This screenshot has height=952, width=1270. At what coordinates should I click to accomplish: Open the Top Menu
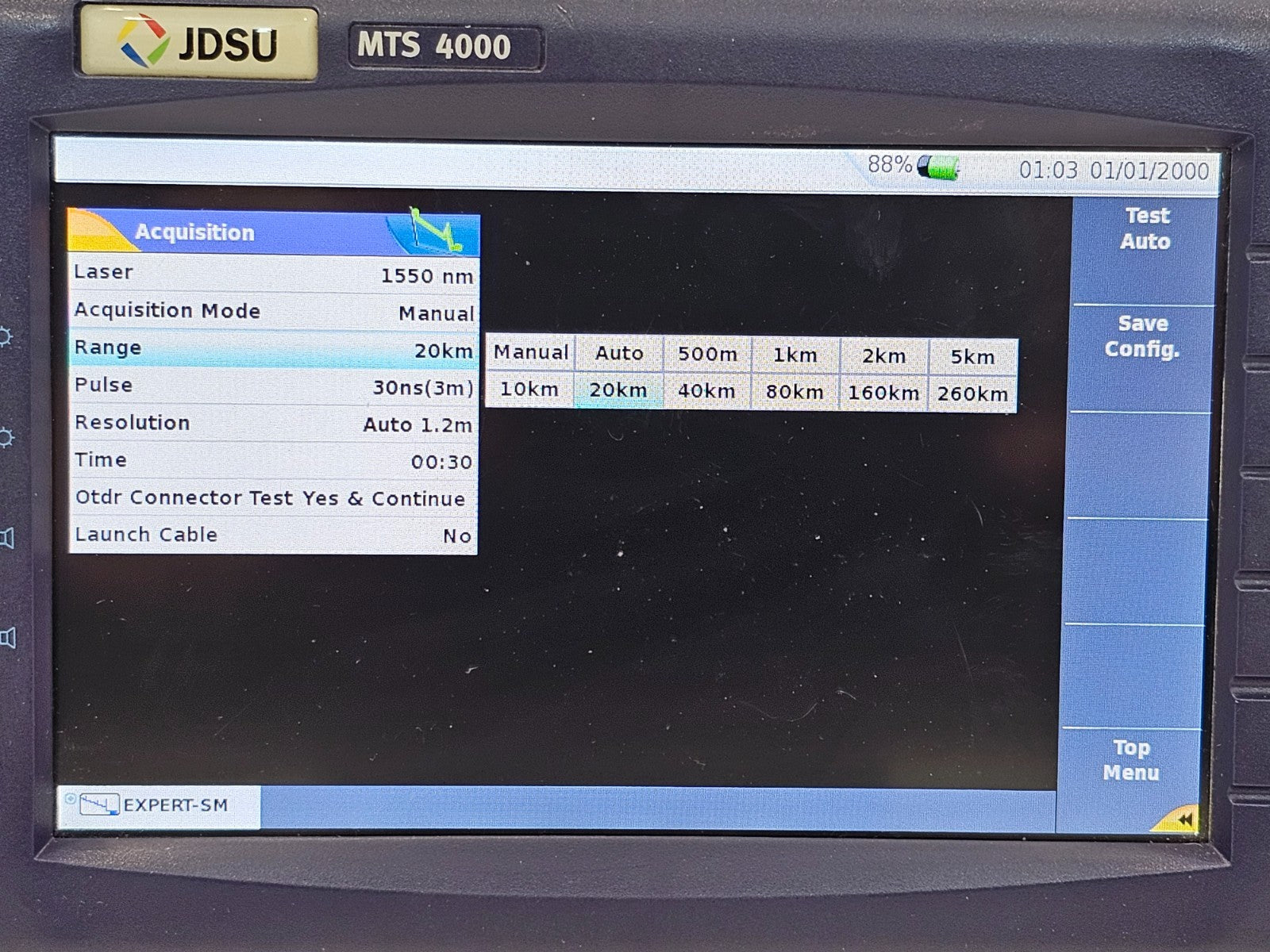[1131, 760]
